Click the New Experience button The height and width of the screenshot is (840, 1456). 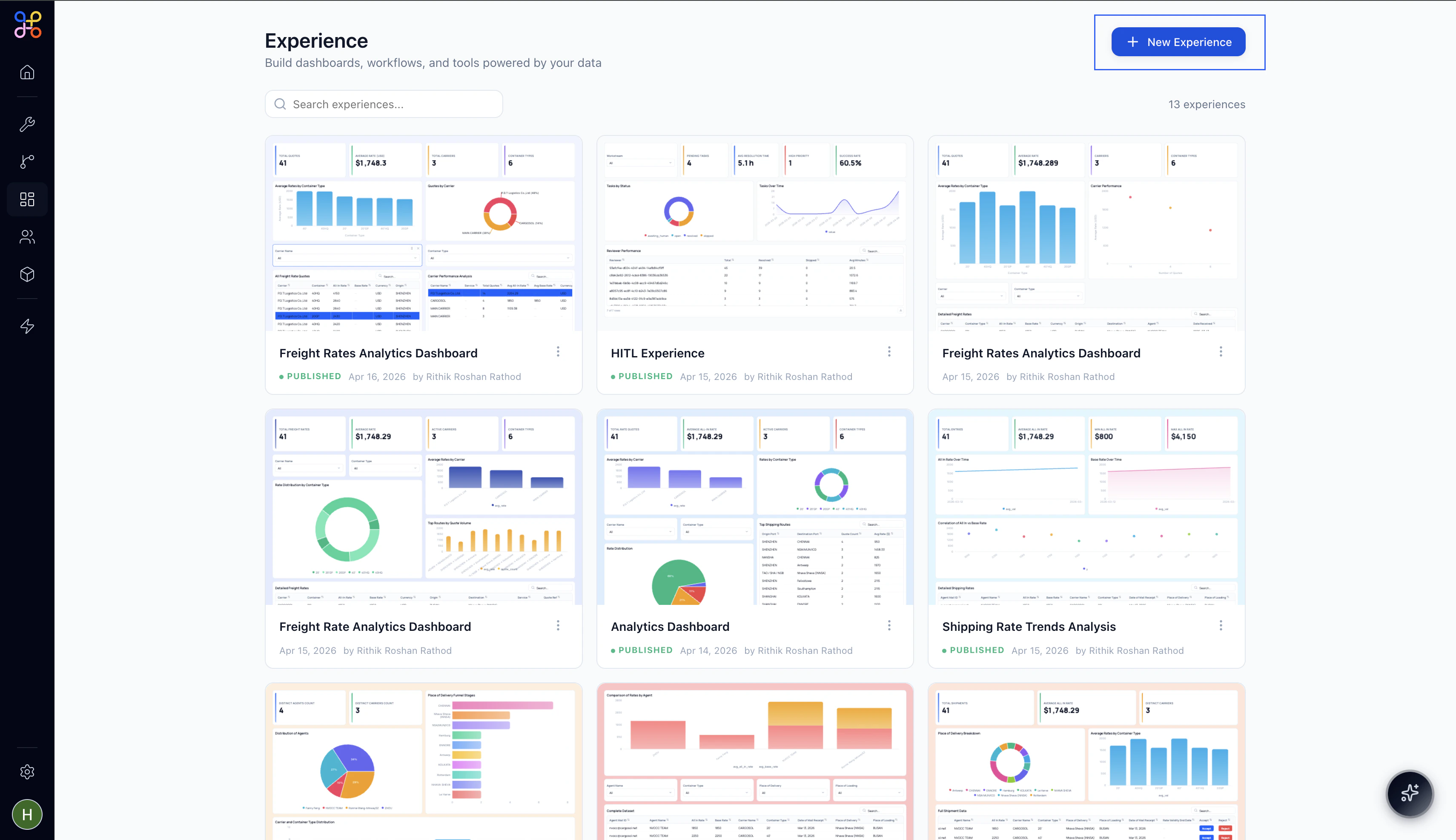tap(1178, 42)
